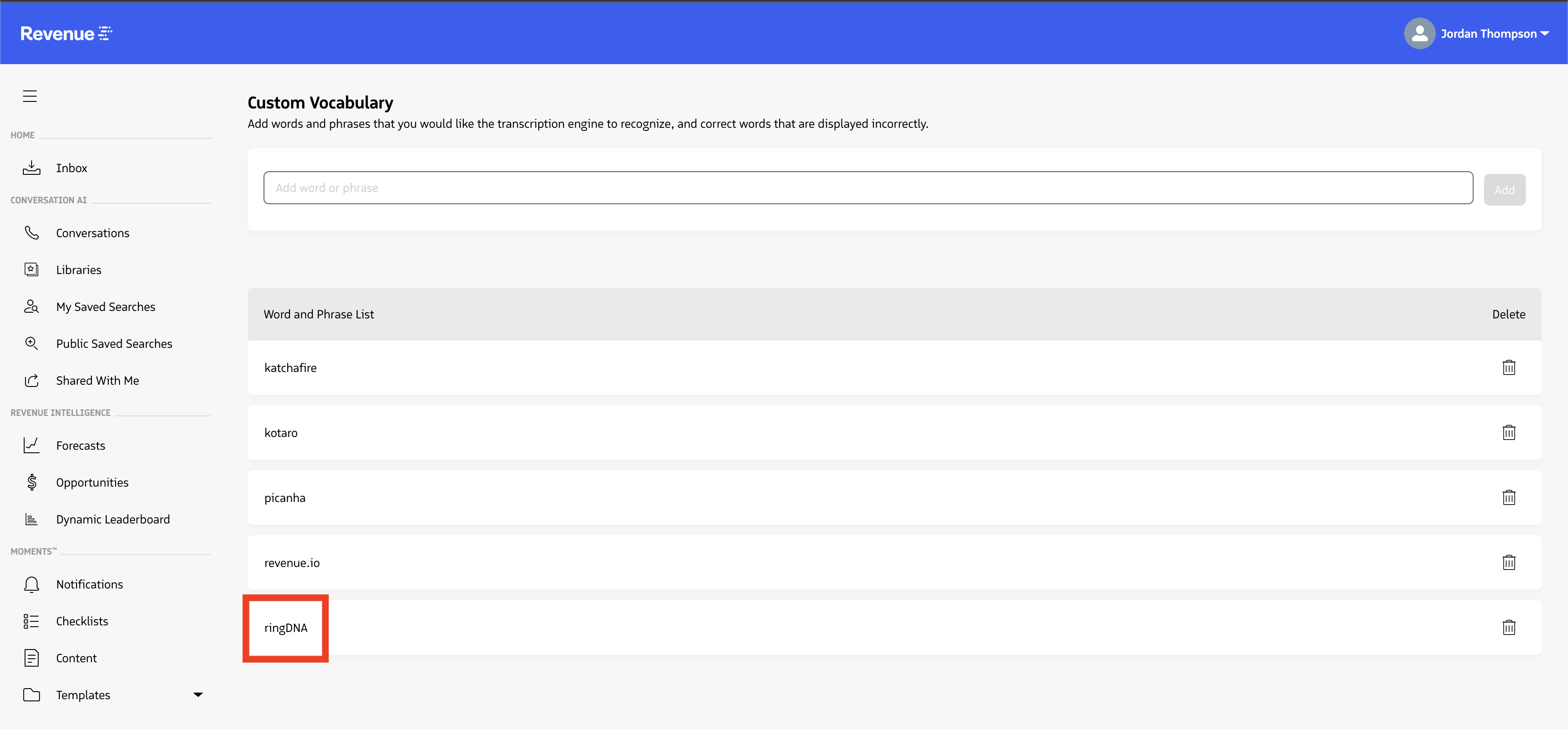This screenshot has width=1568, height=729.
Task: Go to the Libraries section
Action: pyautogui.click(x=79, y=270)
